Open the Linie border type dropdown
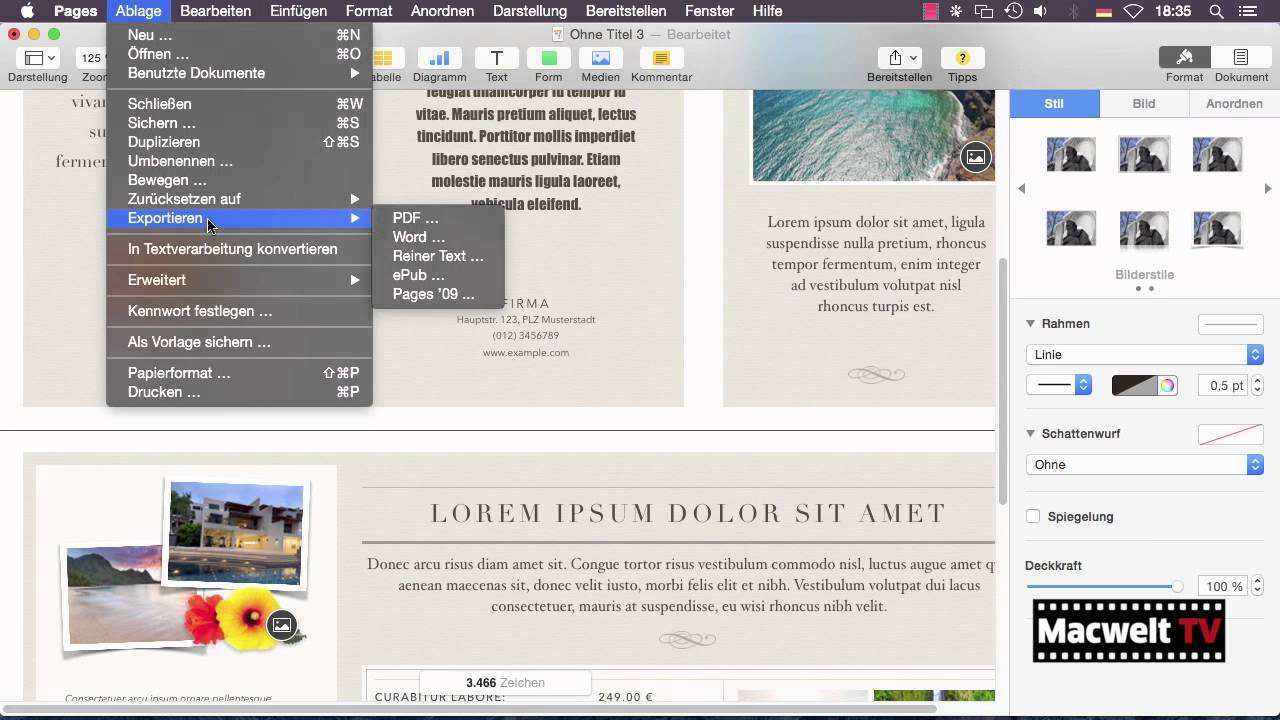1280x720 pixels. [1144, 355]
